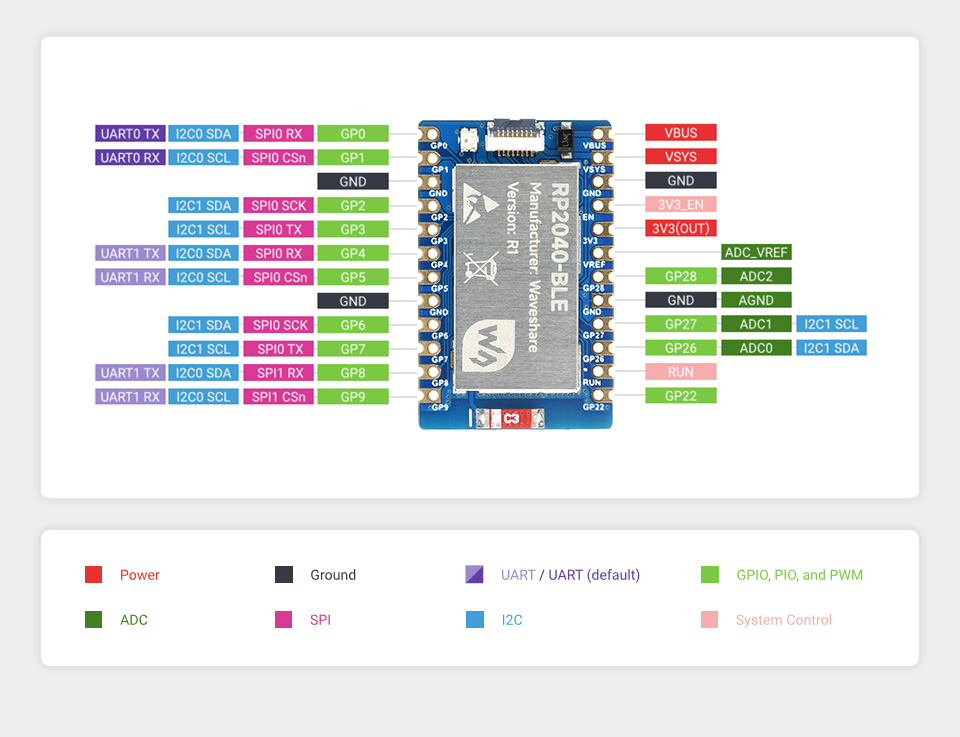The image size is (960, 737).
Task: Click the VBUS power pin label
Action: 681,133
